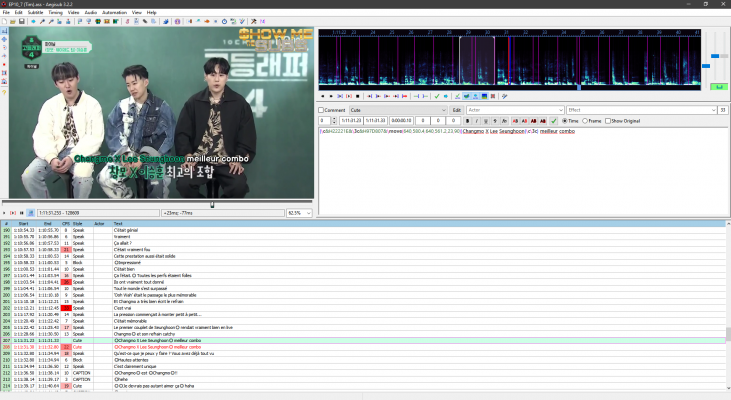Play the audio selection

(x=340, y=96)
